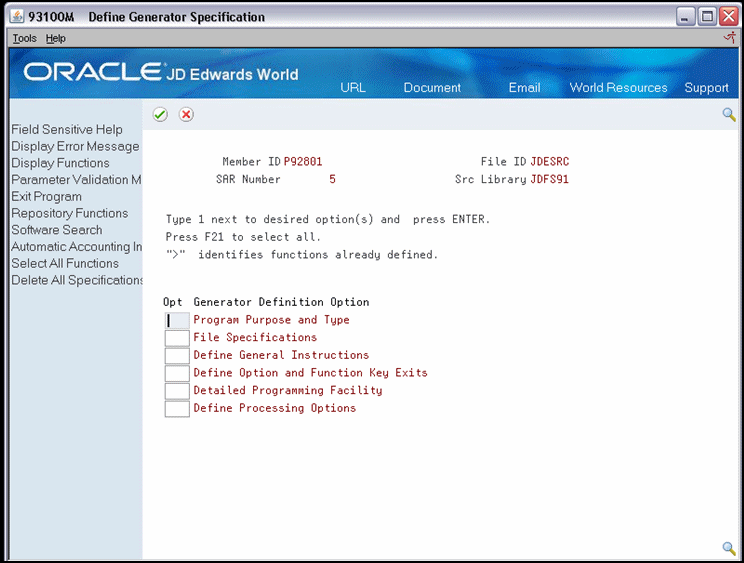Click the Detailed Programming Facility text

[288, 390]
